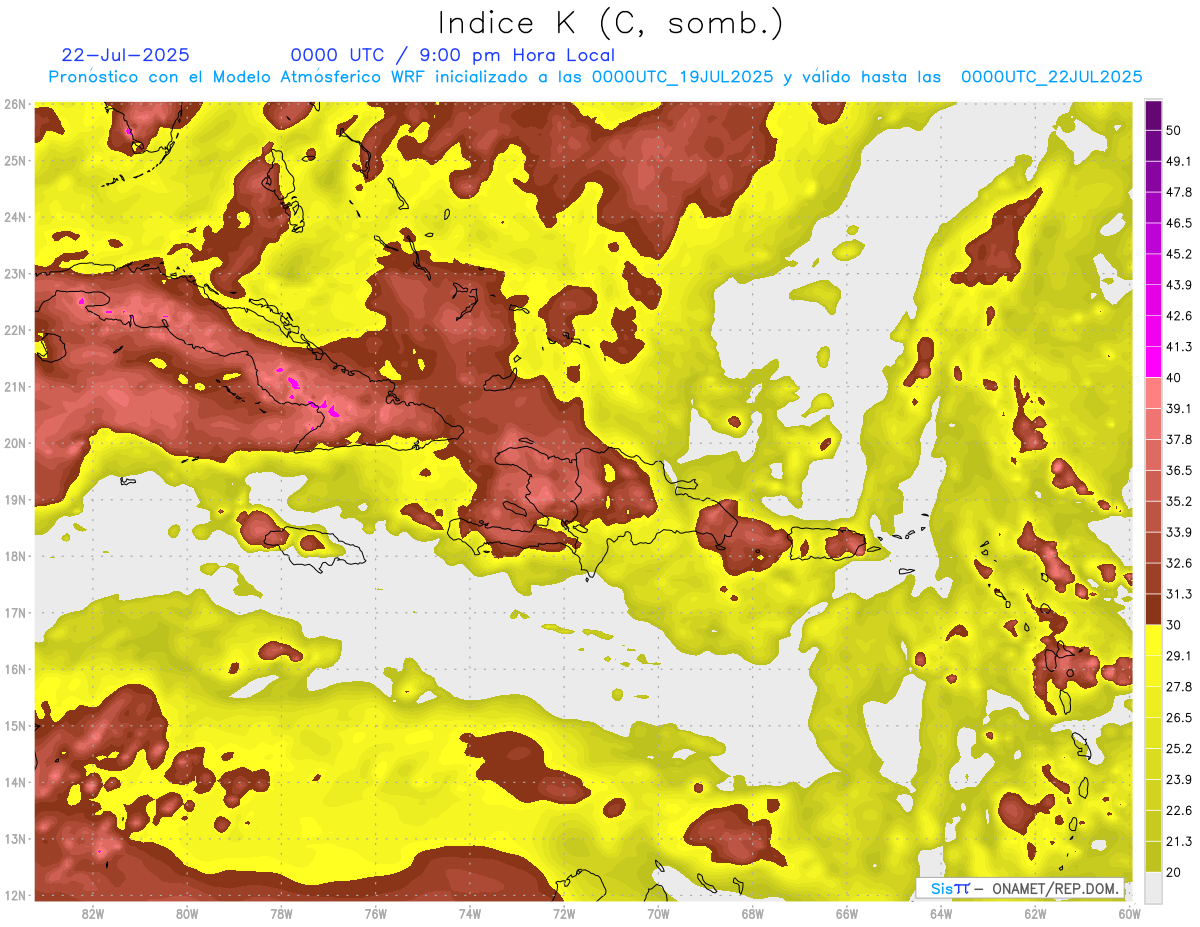1200x927 pixels.
Task: Click the latitude label '24N'
Action: (x=15, y=217)
